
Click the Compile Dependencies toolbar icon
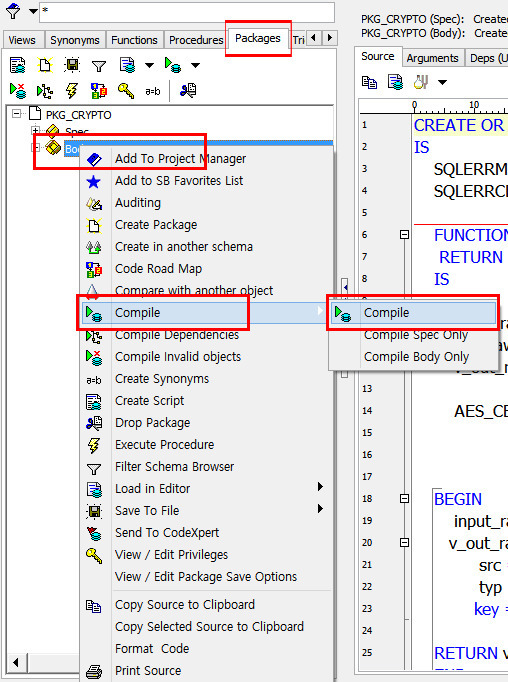[45, 90]
